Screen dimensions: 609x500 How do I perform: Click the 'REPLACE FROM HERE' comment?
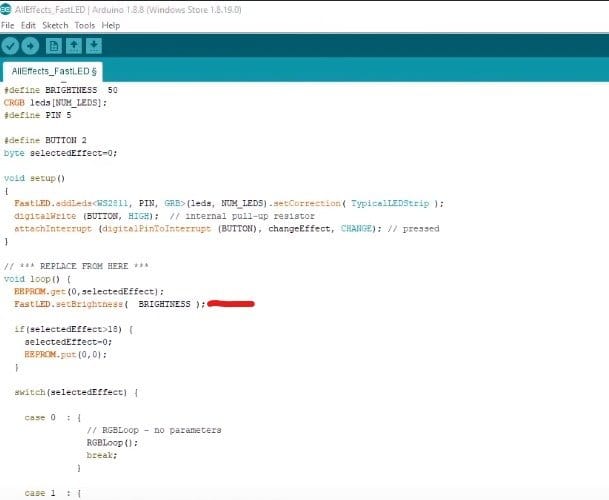(x=77, y=267)
